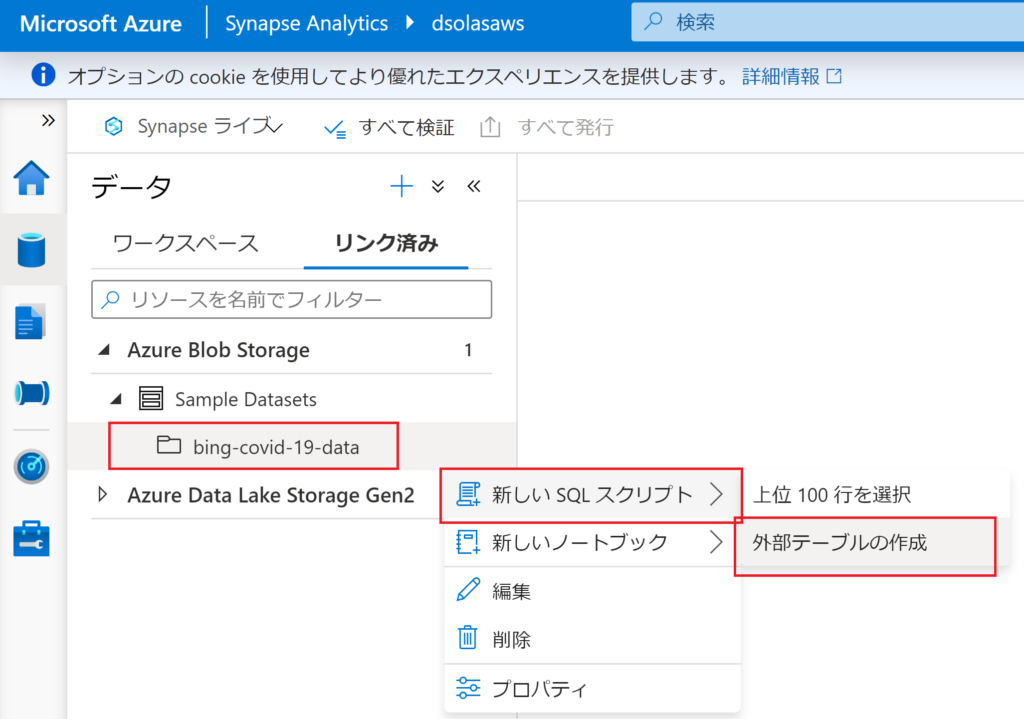Open the Integrate hub pipeline icon
Viewport: 1024px width, 719px height.
tap(31, 393)
